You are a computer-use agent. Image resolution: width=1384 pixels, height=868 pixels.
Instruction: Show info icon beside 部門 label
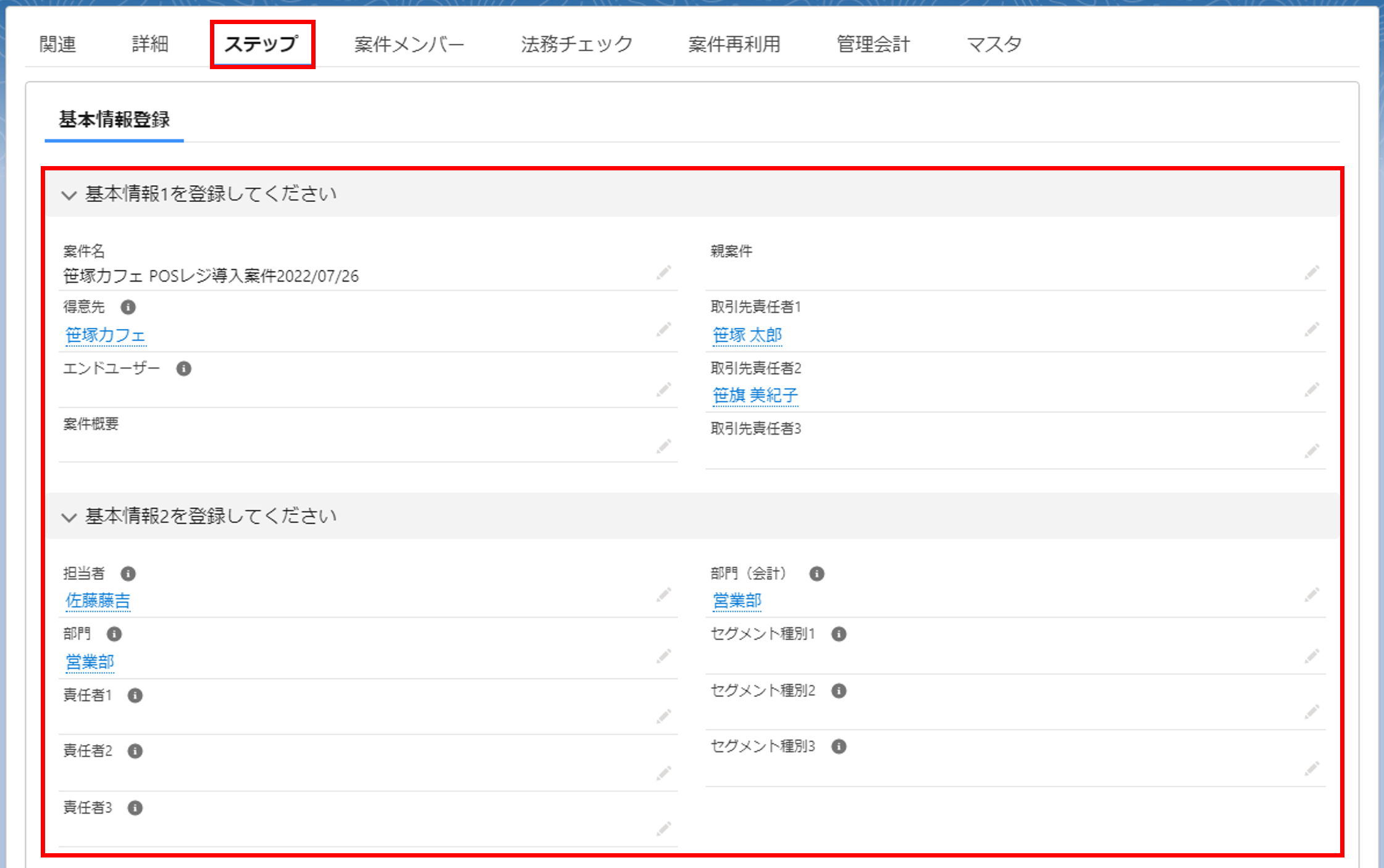point(114,634)
